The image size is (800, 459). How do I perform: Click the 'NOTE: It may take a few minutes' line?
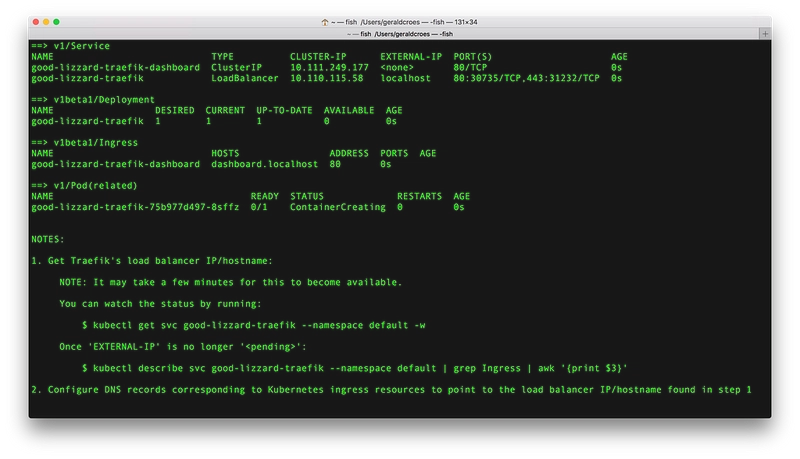point(231,282)
